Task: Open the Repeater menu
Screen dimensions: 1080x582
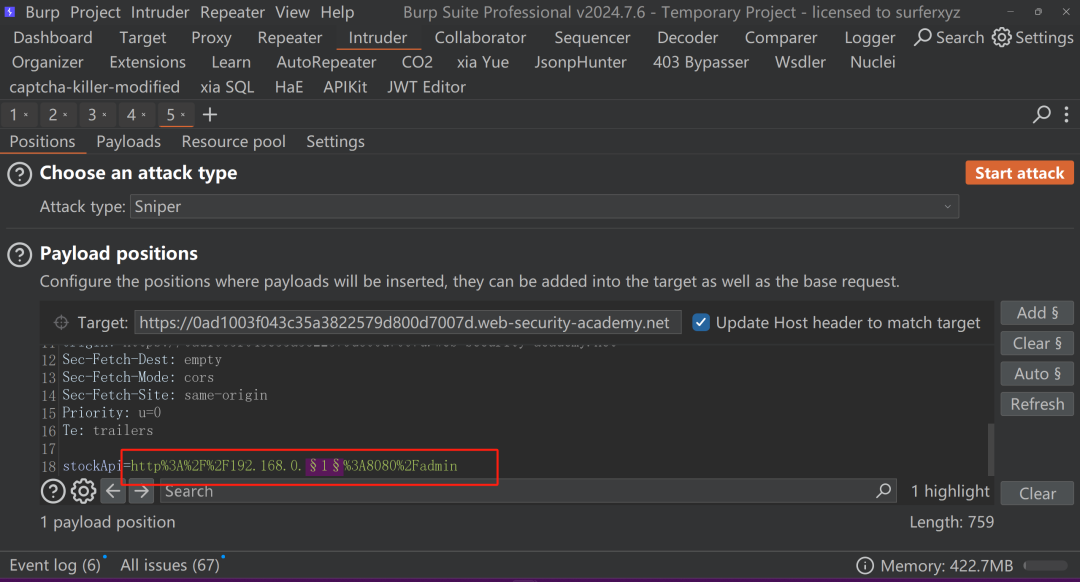Action: (x=232, y=12)
